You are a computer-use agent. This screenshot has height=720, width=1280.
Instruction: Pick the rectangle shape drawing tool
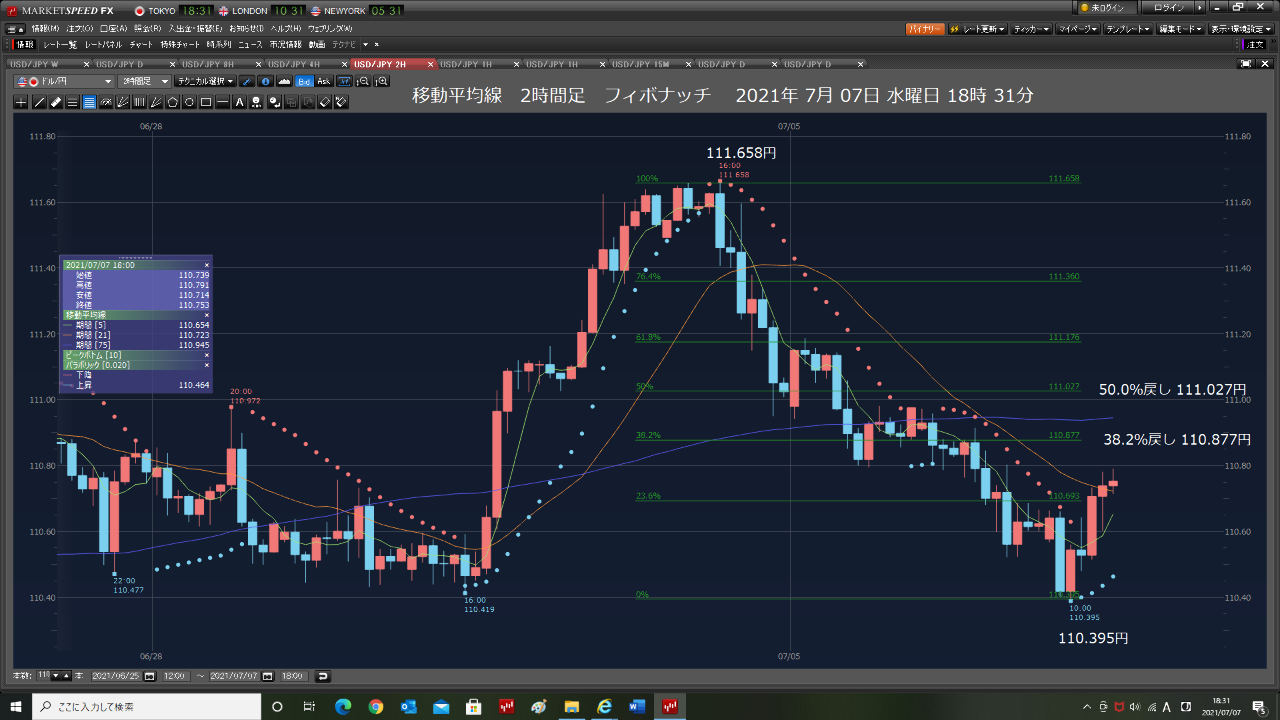point(206,102)
